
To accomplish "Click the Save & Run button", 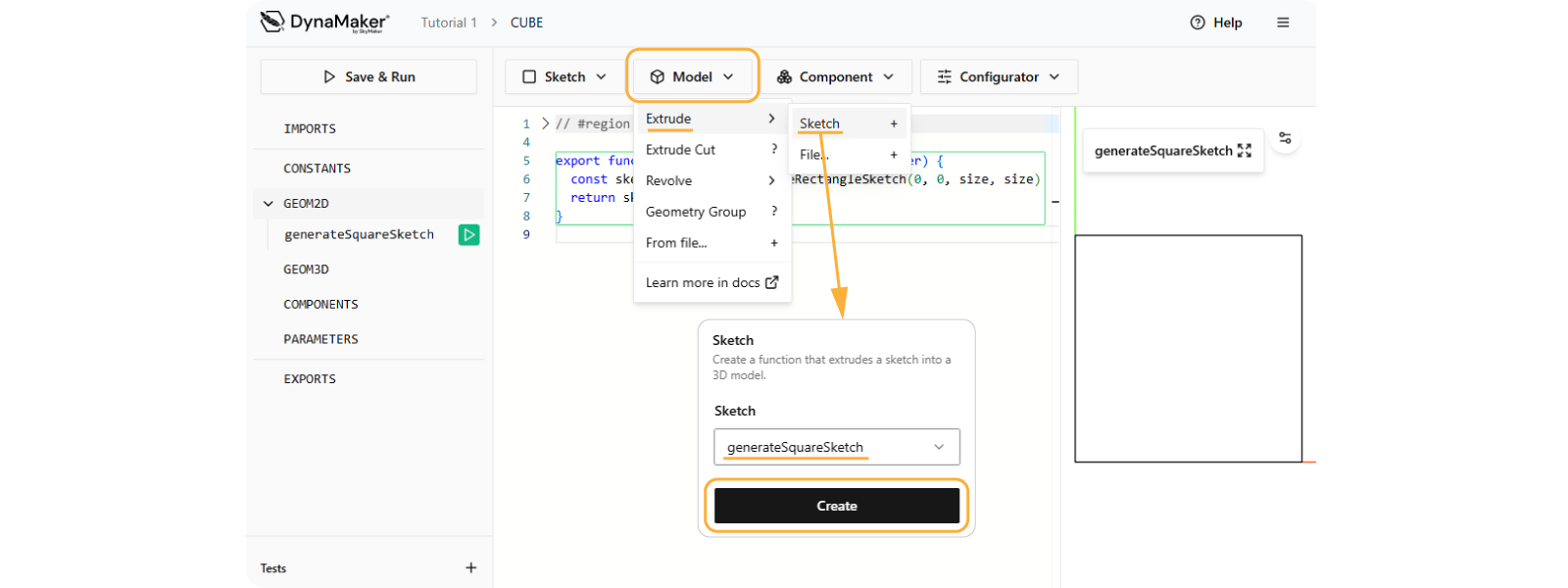I will [x=368, y=76].
